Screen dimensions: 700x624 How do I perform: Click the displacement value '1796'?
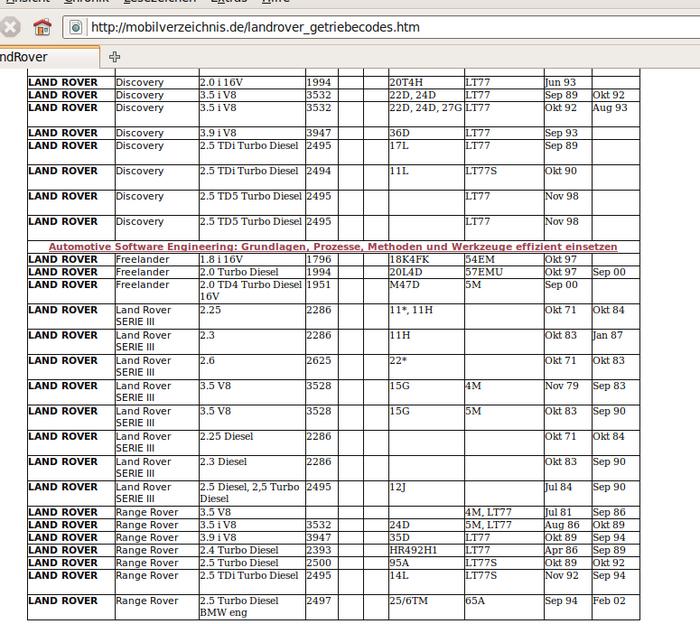319,259
